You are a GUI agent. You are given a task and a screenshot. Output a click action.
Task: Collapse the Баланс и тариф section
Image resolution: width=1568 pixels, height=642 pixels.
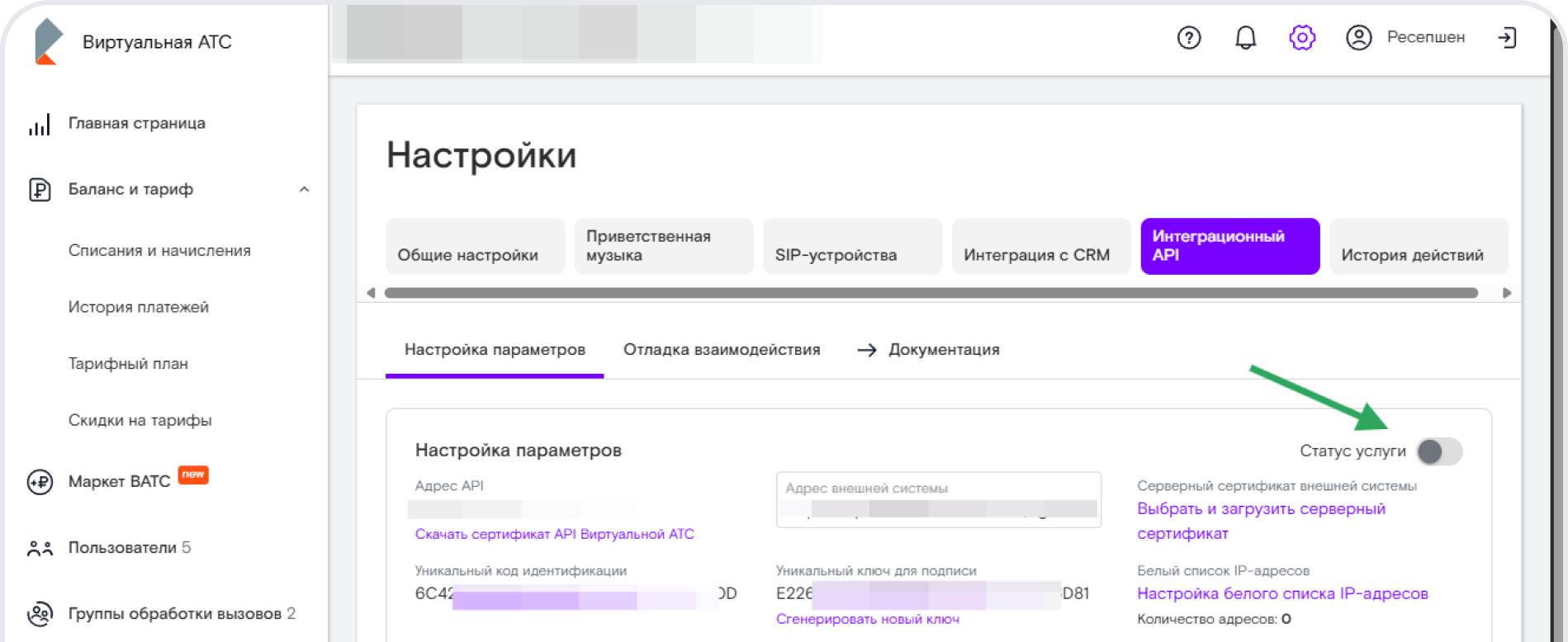tap(304, 190)
